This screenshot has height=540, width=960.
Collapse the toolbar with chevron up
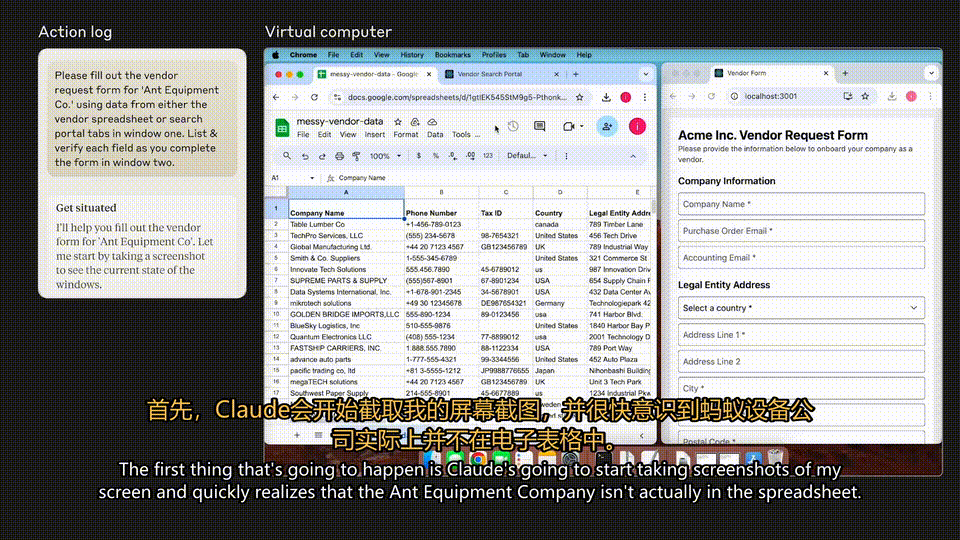click(633, 156)
